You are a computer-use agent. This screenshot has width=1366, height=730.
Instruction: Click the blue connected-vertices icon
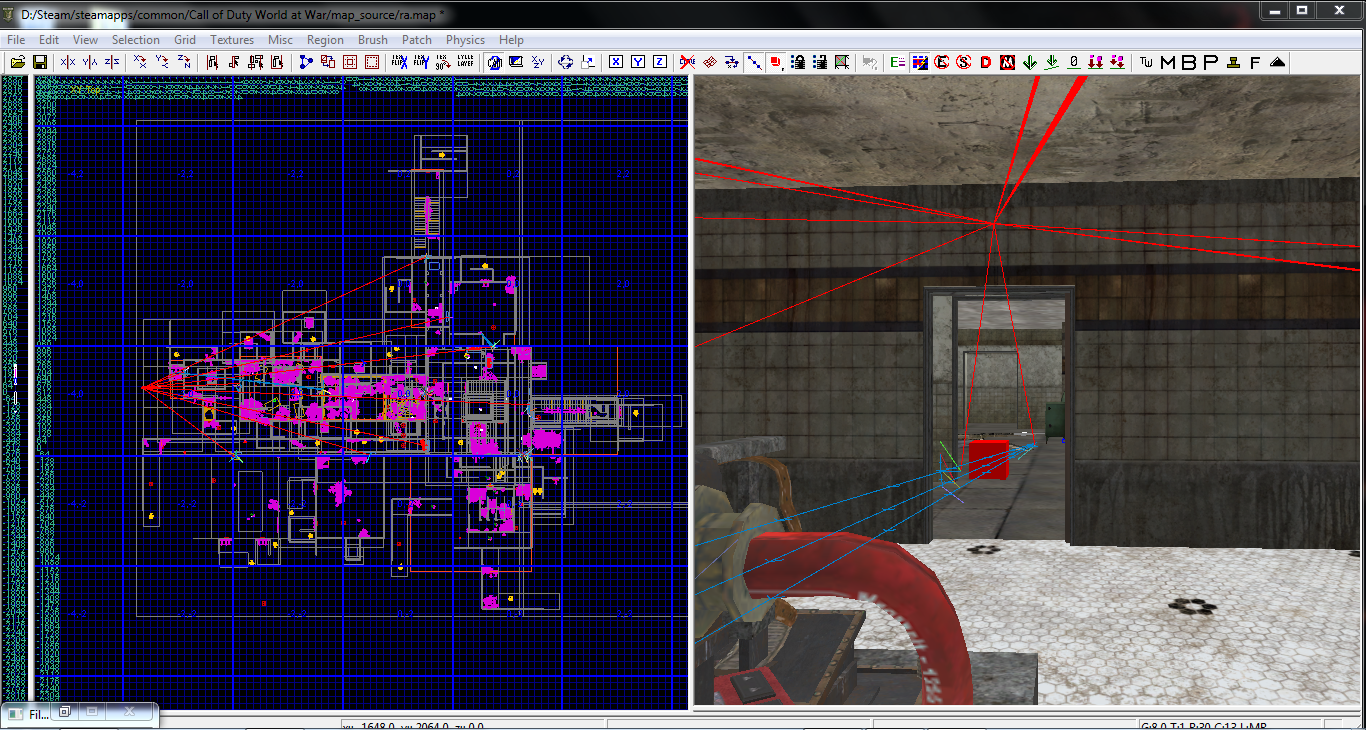[306, 62]
